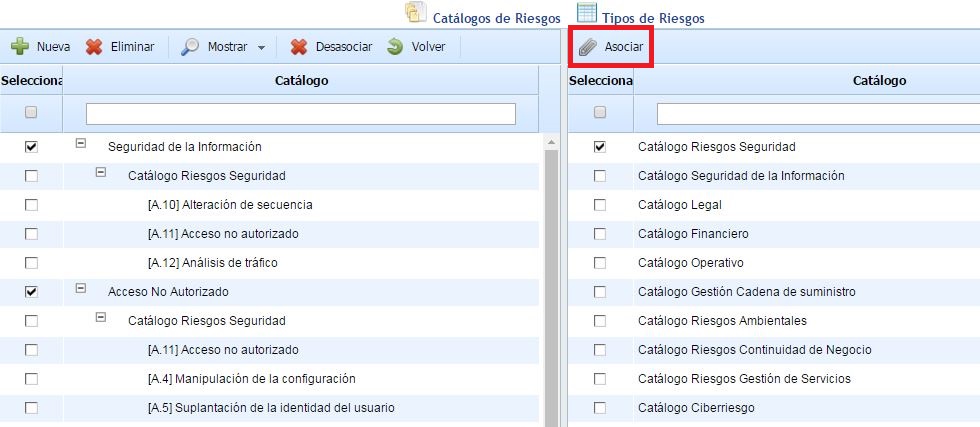Select the [A.12] Análisis de tráfico item
The image size is (980, 427).
click(212, 263)
